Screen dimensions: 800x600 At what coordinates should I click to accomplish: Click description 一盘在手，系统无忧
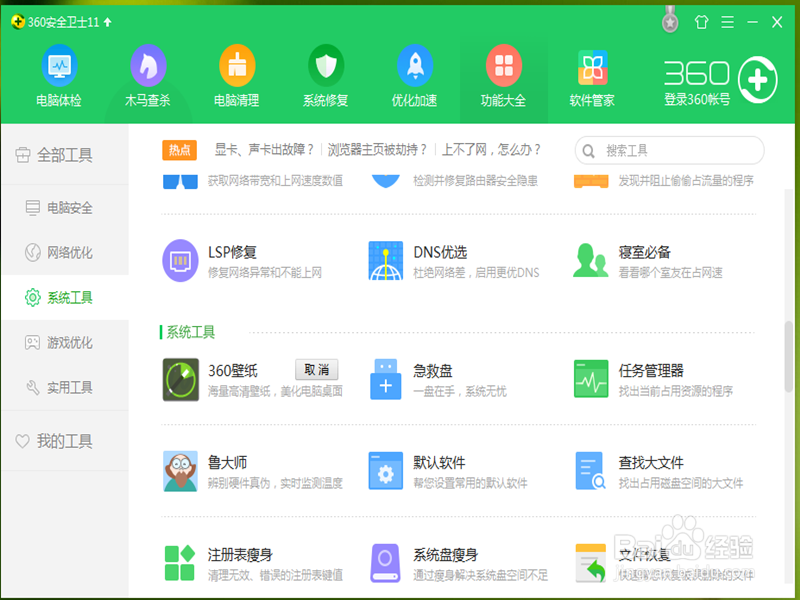[x=460, y=391]
